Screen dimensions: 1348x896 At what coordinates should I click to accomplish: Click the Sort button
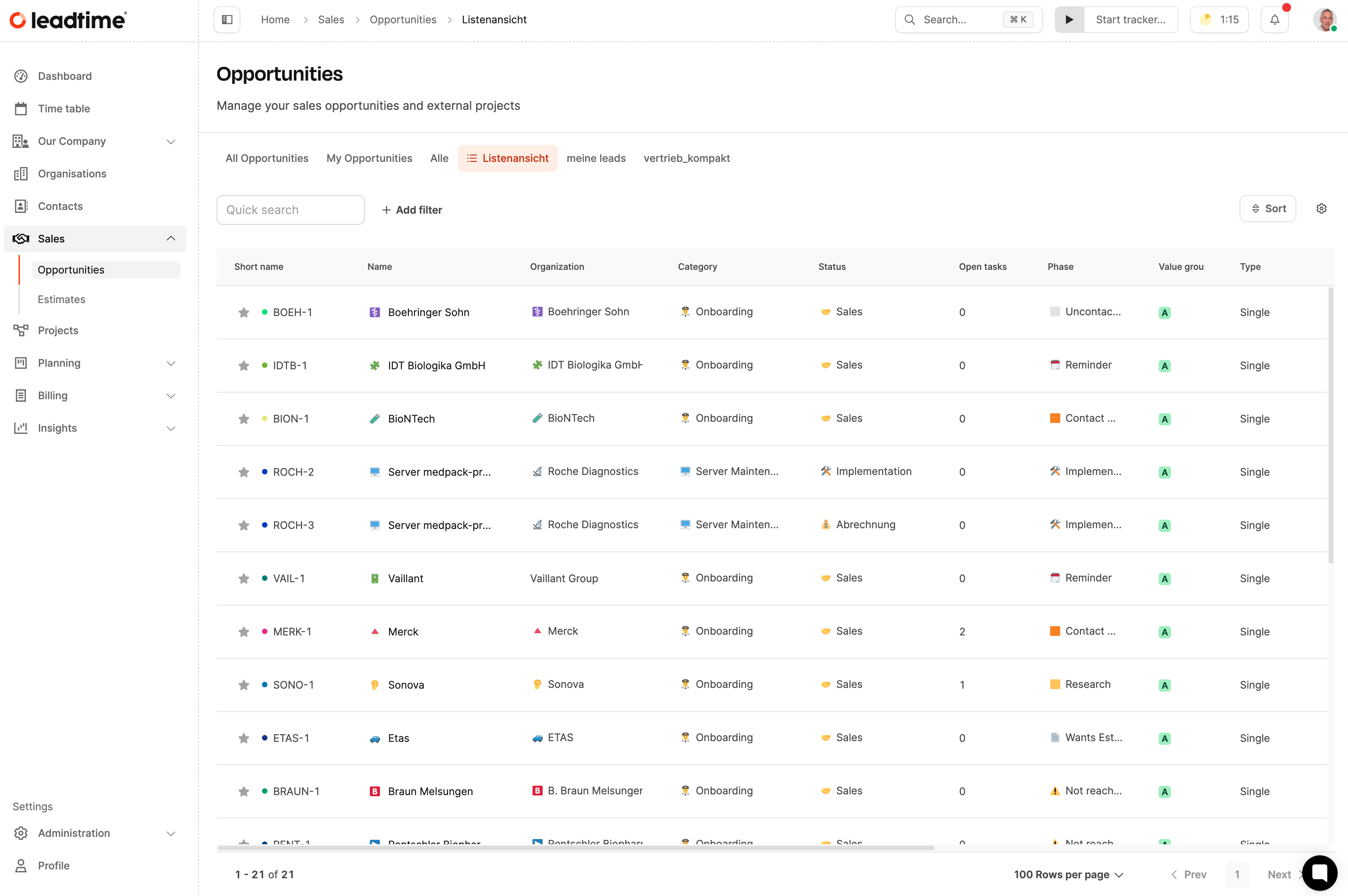tap(1267, 208)
